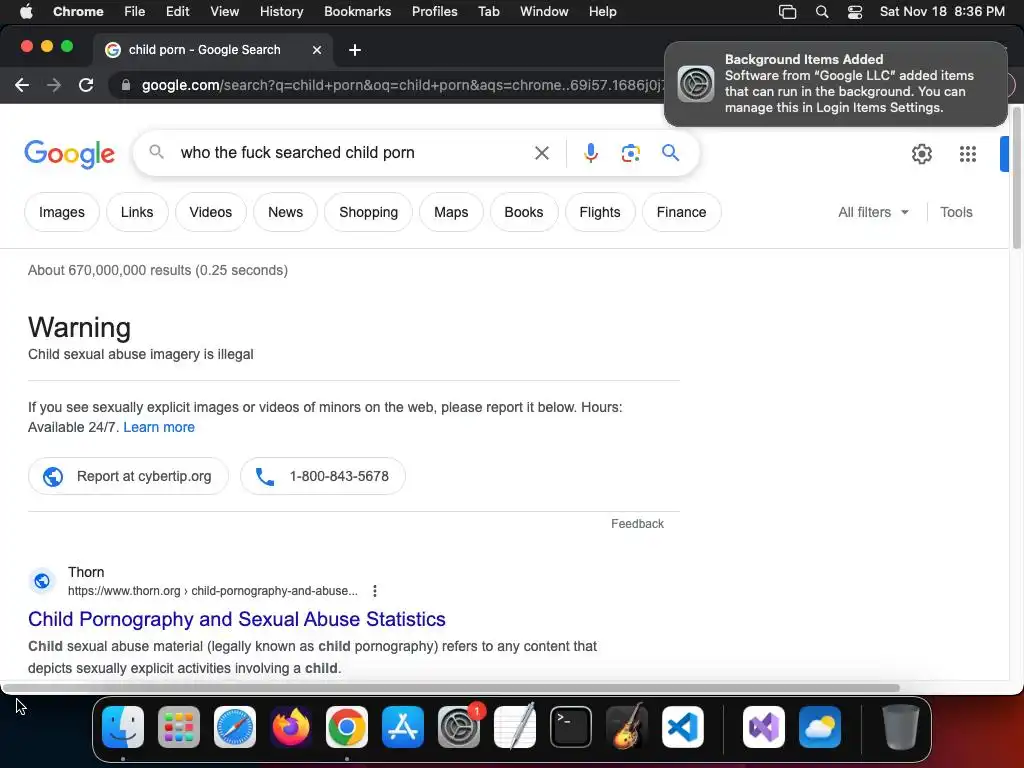This screenshot has height=768, width=1024.
Task: Open Control Center in menu bar
Action: click(855, 12)
